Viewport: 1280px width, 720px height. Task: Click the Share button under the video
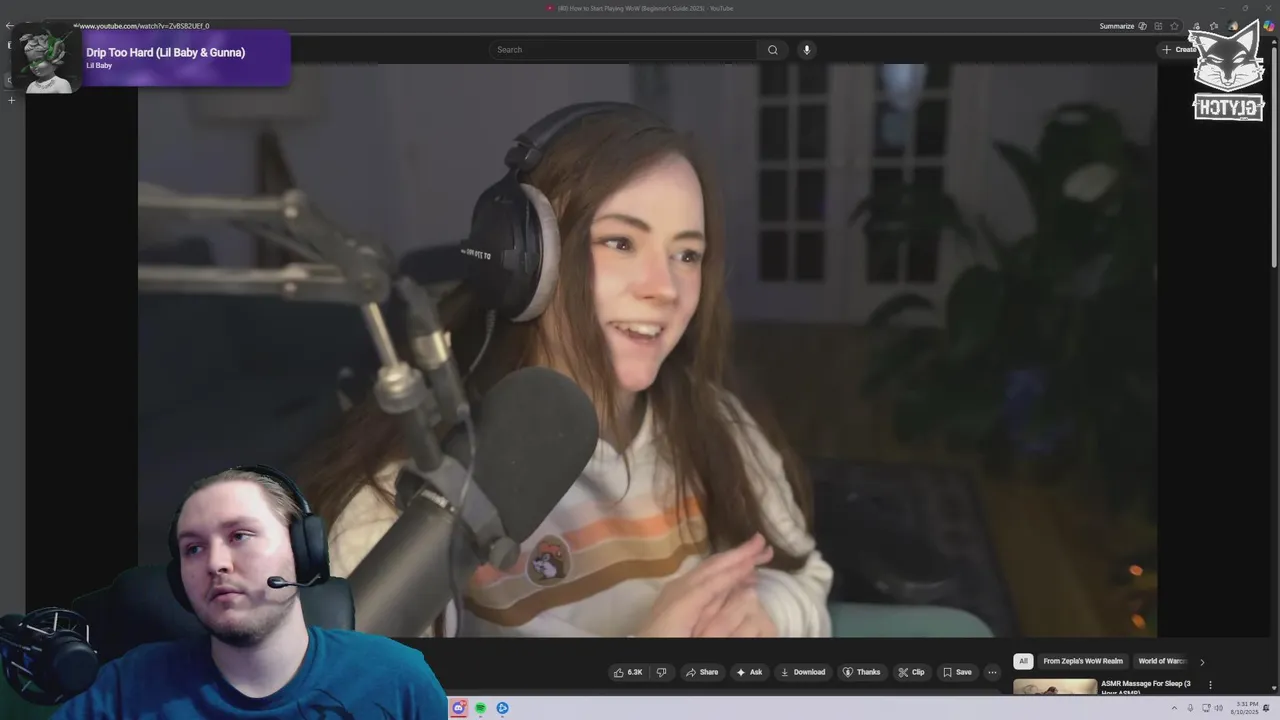coord(702,672)
